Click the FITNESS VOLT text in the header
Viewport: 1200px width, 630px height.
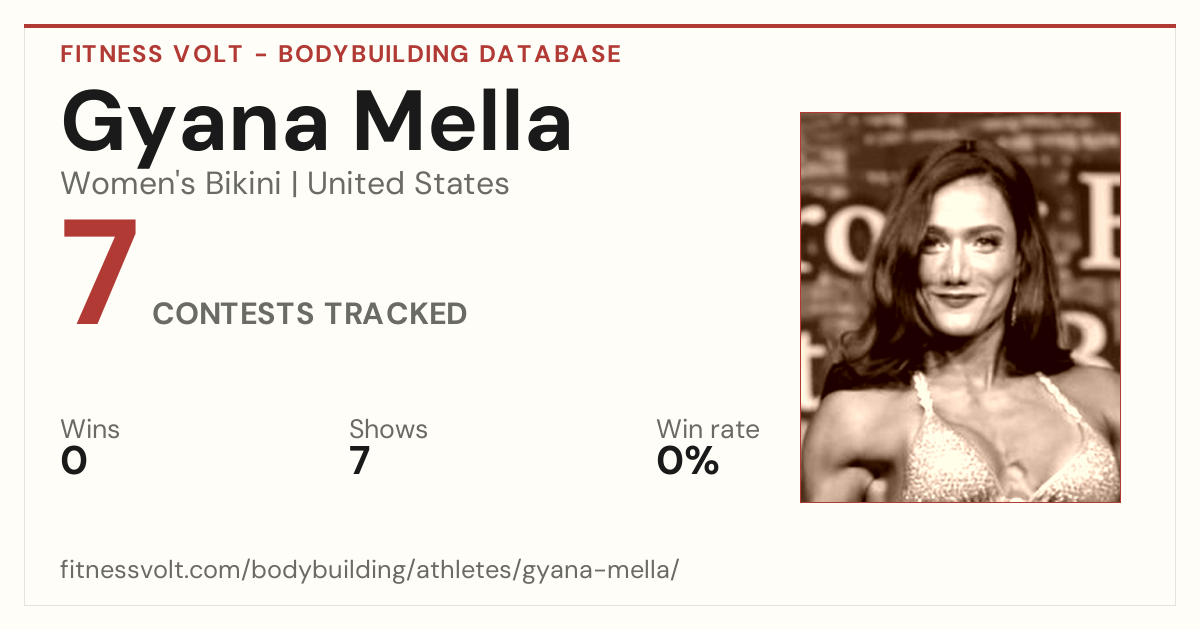pos(152,54)
